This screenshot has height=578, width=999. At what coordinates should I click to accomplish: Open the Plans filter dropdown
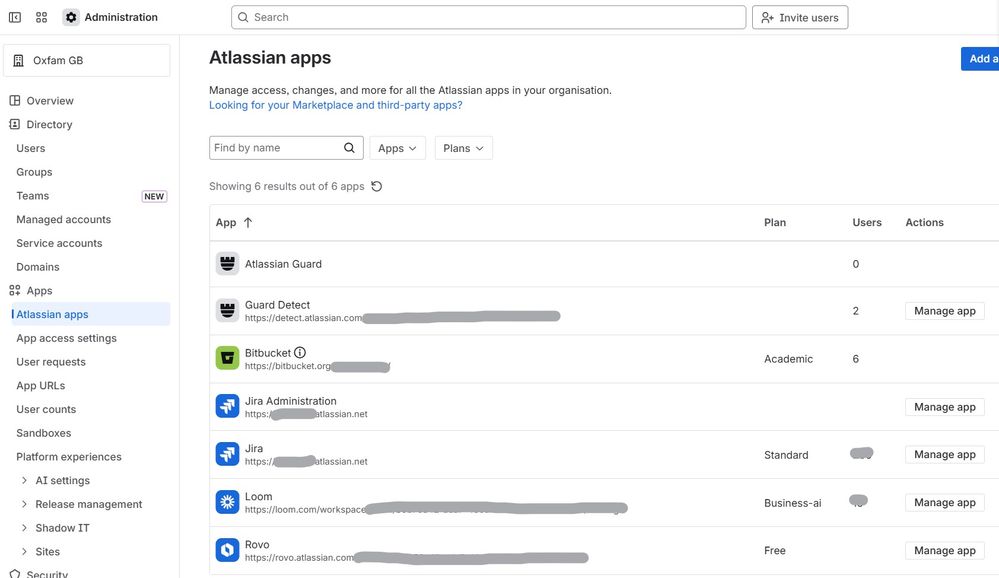[463, 148]
